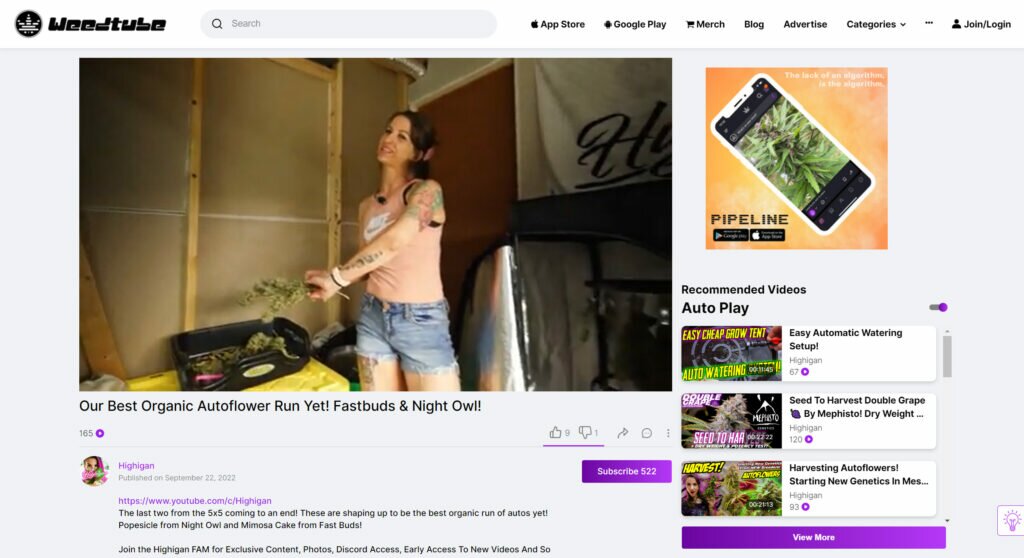
Task: Open Harvesting Autoflowers video title
Action: (858, 474)
